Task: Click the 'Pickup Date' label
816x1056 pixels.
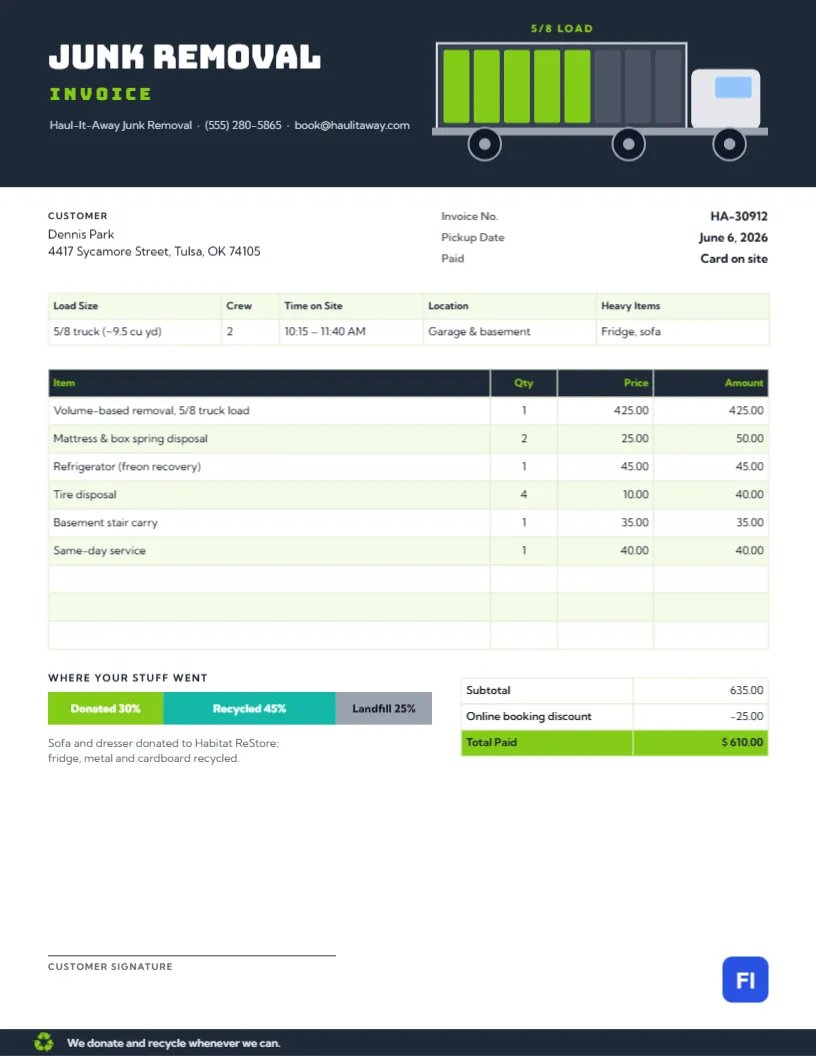Action: point(473,237)
